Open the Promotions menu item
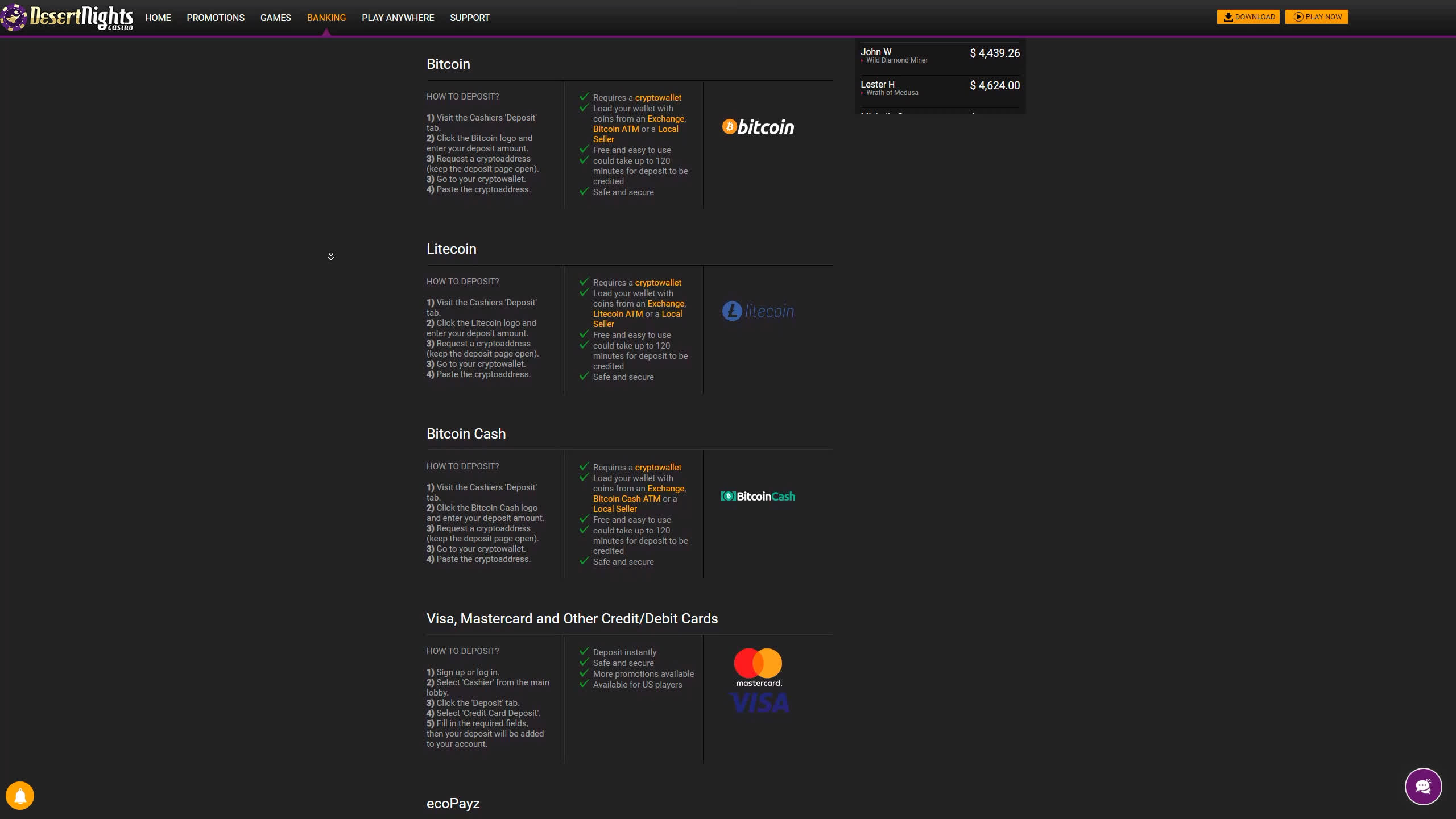This screenshot has width=1456, height=819. pos(216,18)
